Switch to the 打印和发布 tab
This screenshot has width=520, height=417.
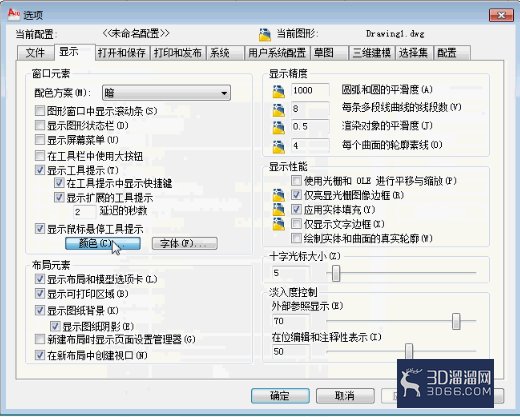[178, 53]
